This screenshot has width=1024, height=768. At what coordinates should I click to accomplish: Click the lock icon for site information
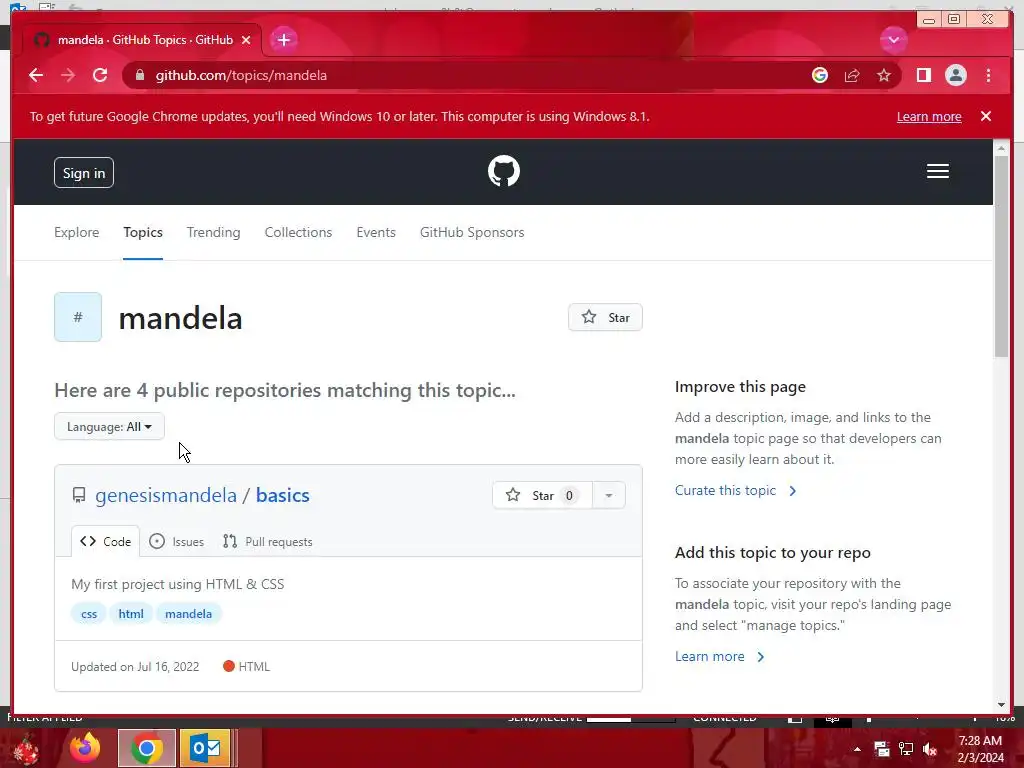[x=139, y=75]
